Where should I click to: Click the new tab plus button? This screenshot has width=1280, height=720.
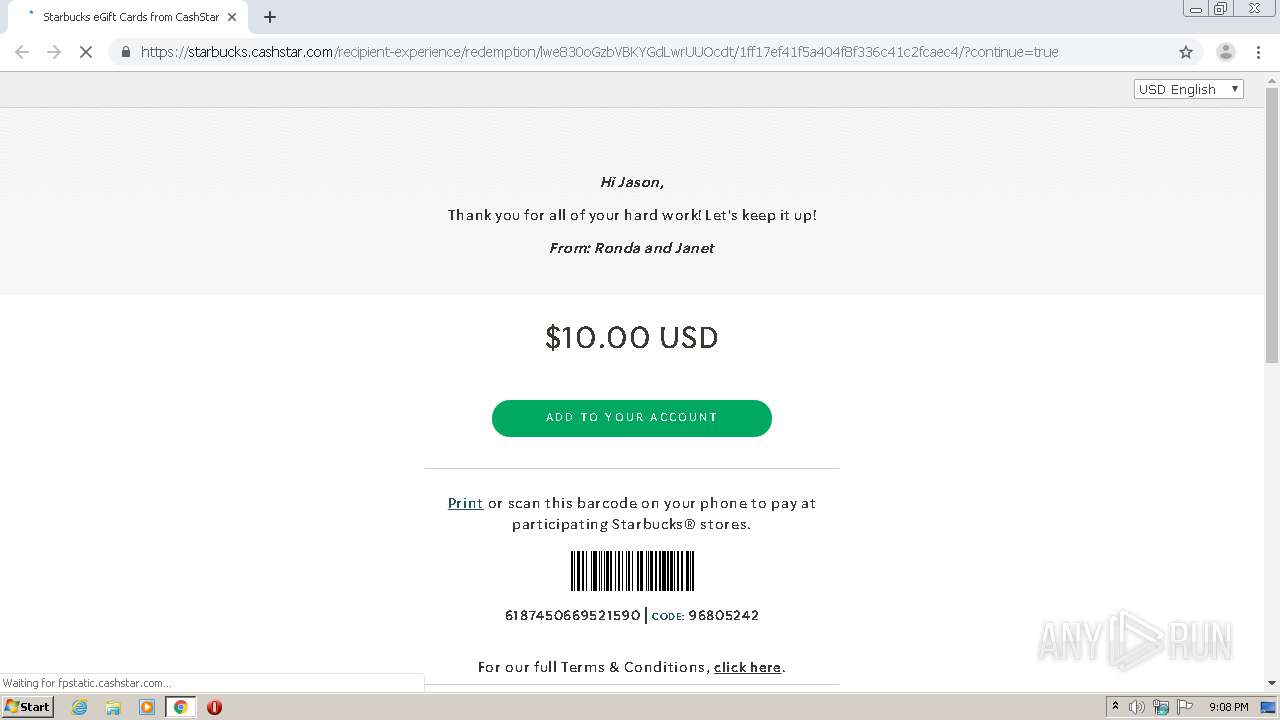pos(270,17)
